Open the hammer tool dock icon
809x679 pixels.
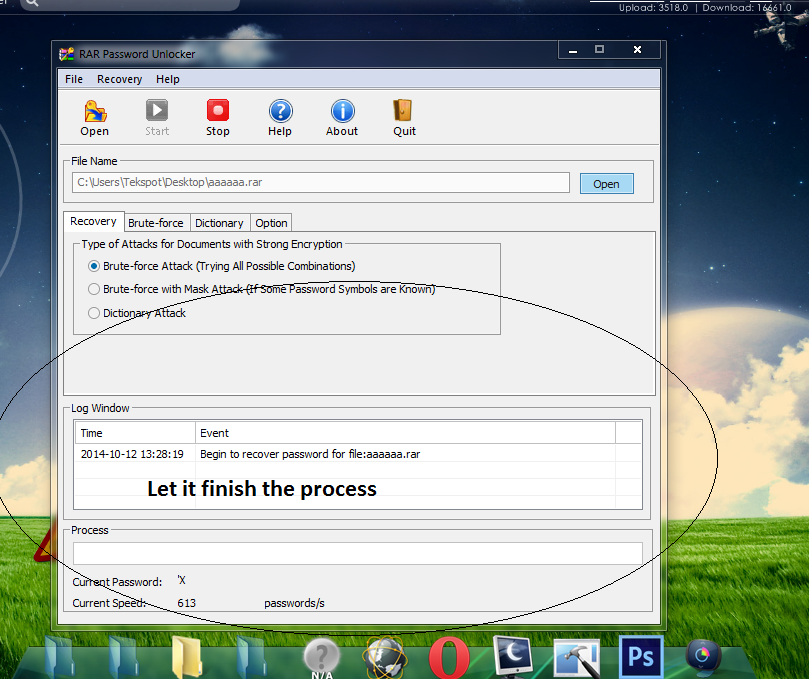pos(577,657)
